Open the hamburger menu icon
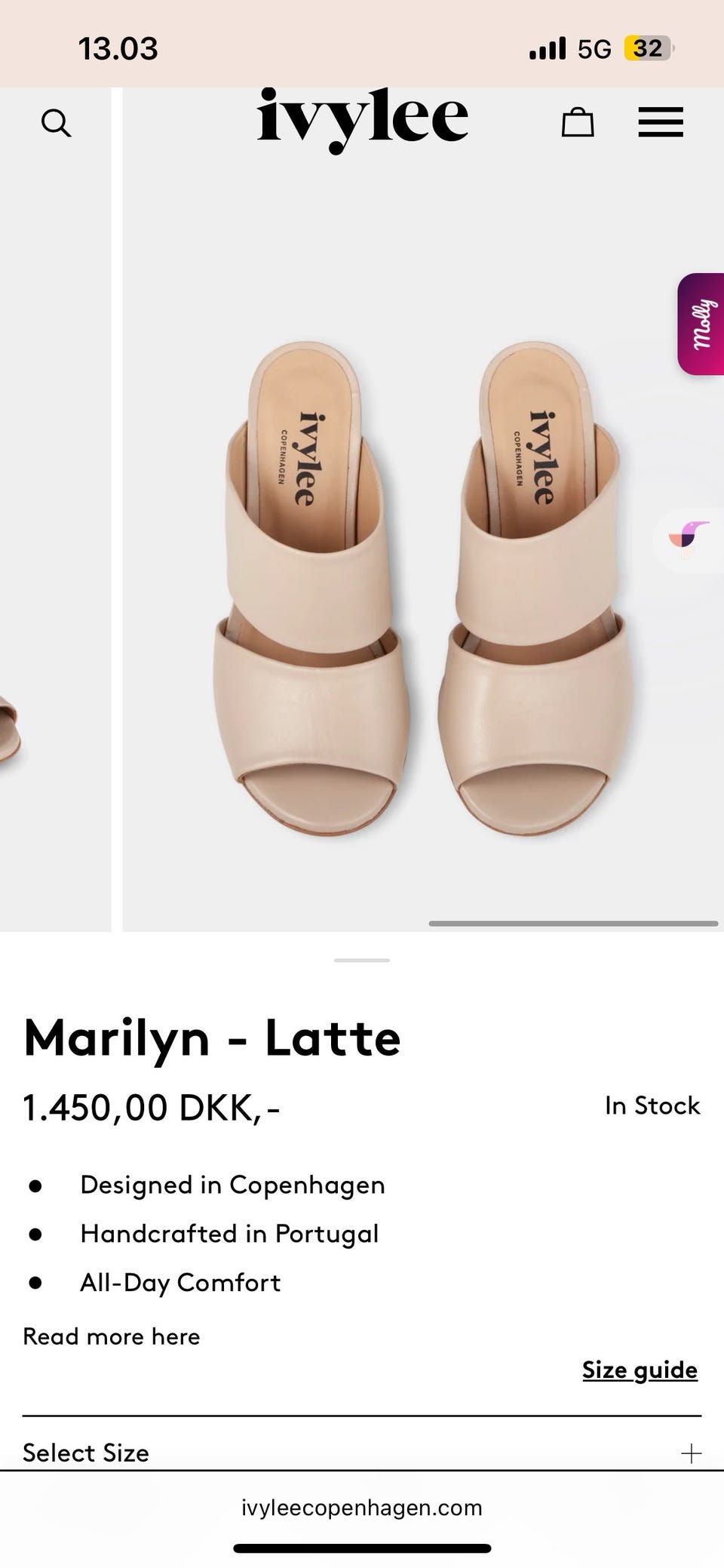Image resolution: width=724 pixels, height=1568 pixels. 661,121
